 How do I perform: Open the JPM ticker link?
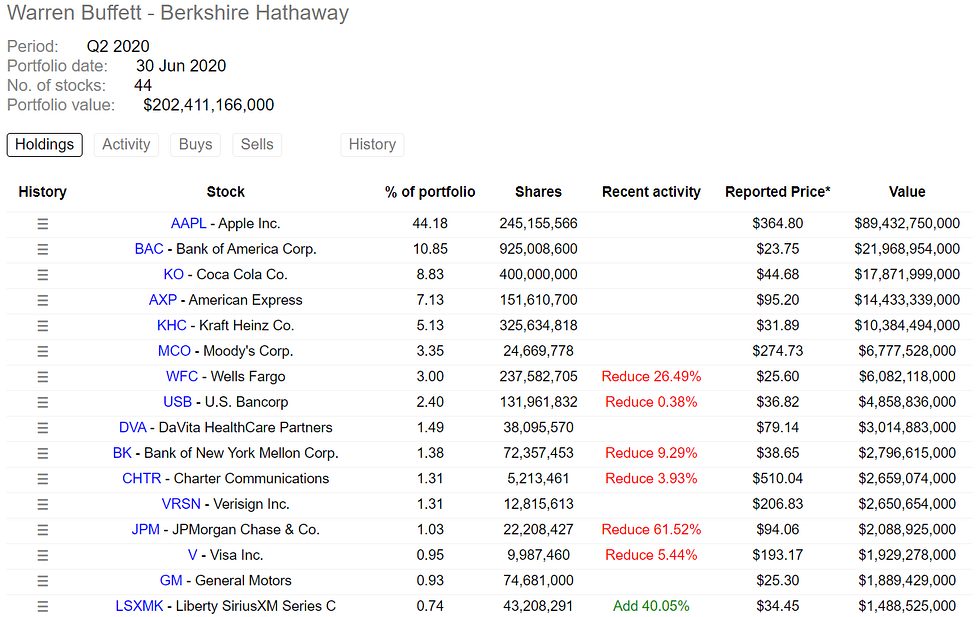coord(146,530)
